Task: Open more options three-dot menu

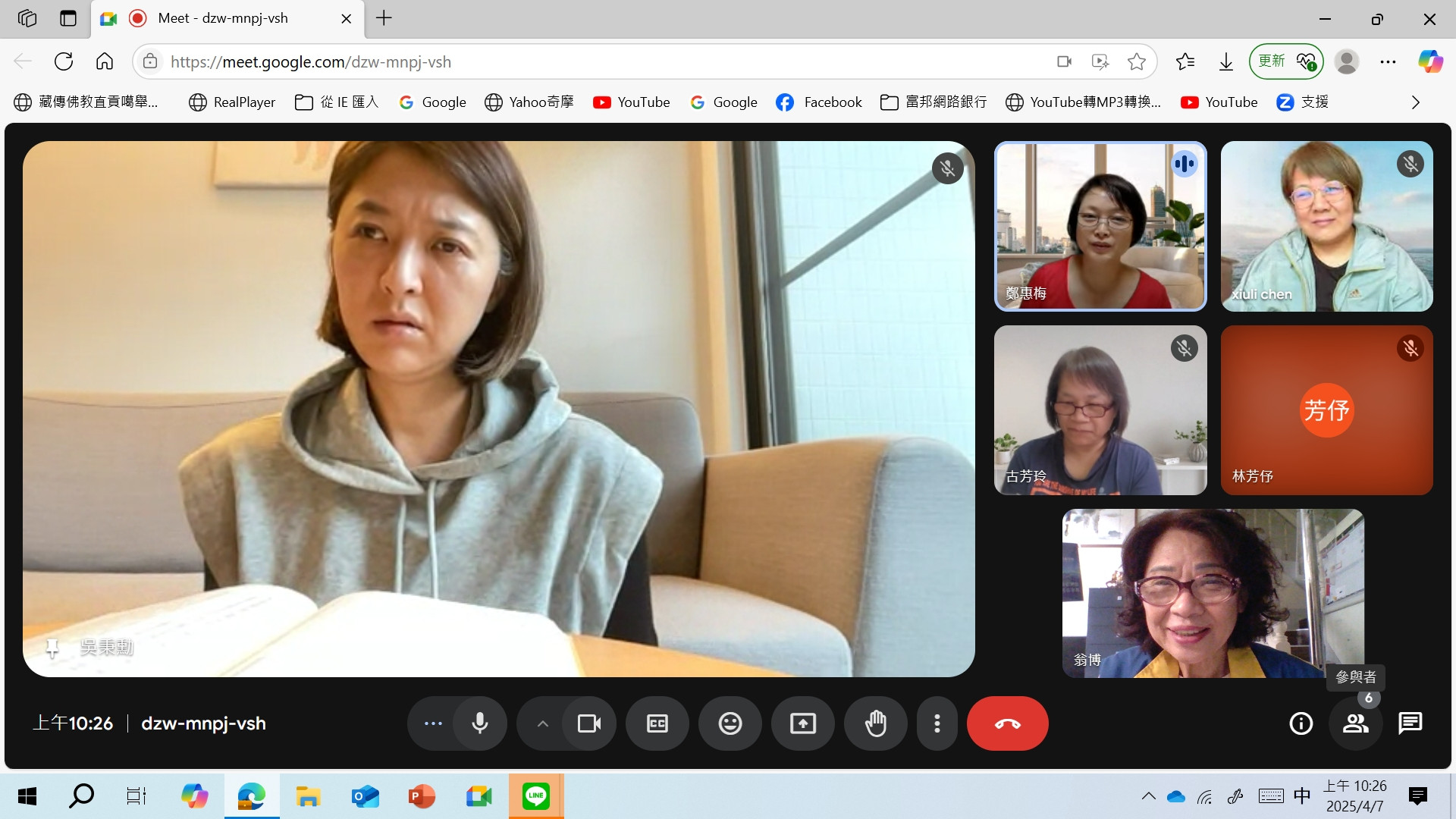Action: click(937, 723)
